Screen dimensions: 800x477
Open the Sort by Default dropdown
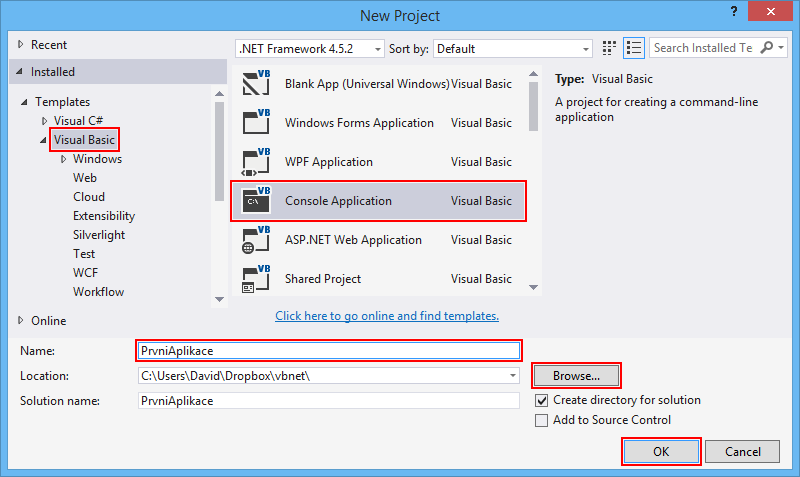[586, 49]
